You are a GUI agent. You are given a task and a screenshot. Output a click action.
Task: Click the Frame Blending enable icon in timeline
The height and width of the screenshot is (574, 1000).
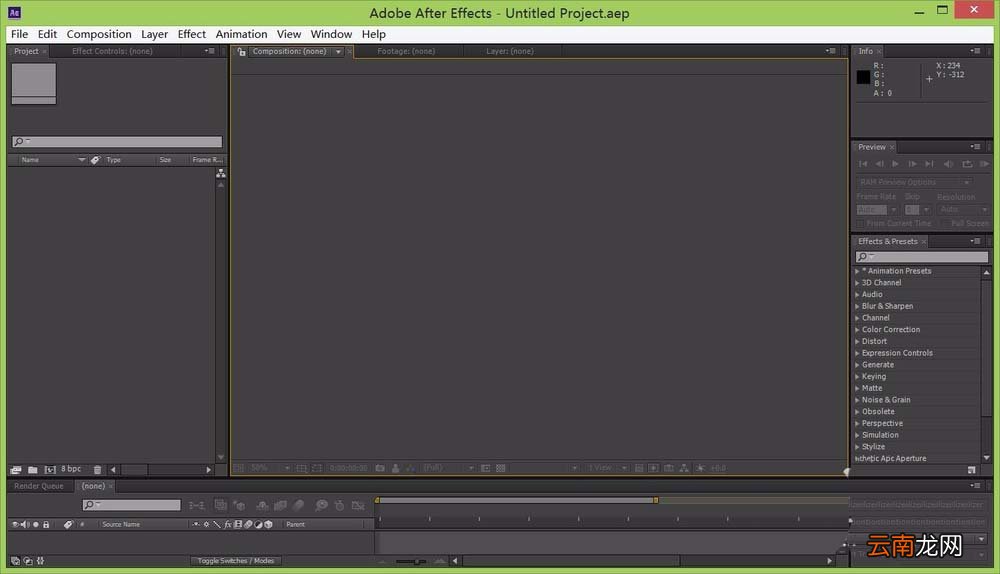(280, 506)
